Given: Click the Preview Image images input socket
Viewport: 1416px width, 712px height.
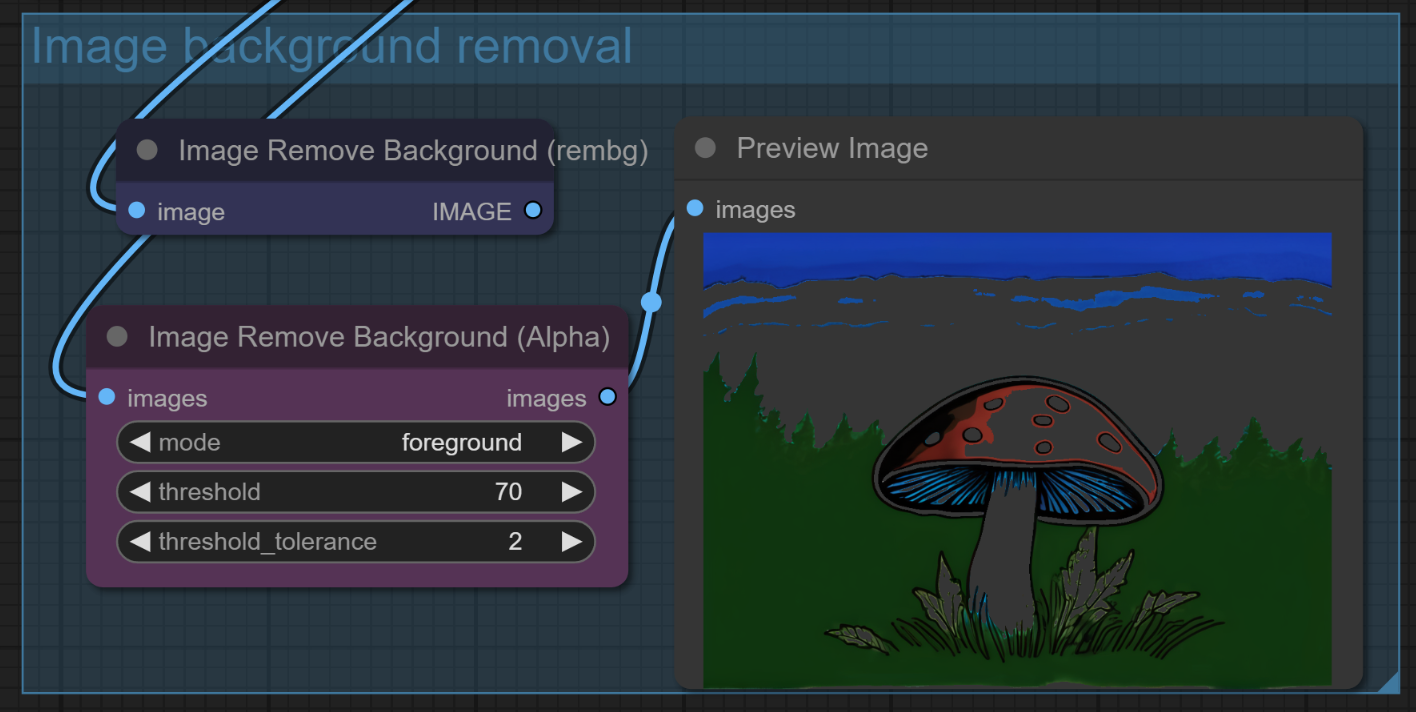Looking at the screenshot, I should 695,208.
